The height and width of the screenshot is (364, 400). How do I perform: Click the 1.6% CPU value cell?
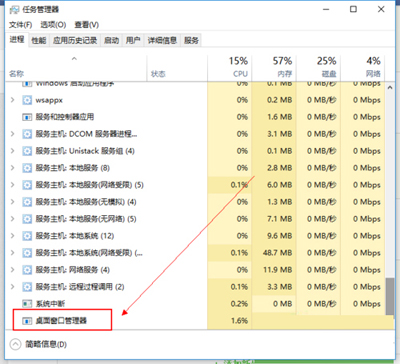pos(229,321)
